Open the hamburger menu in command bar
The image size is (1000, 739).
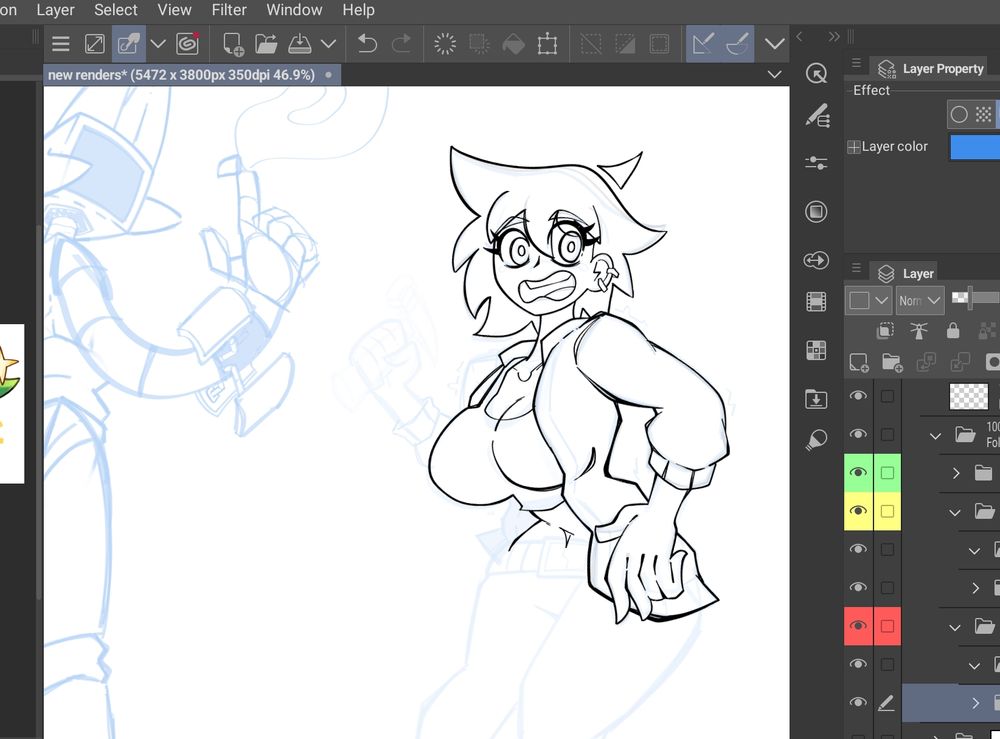coord(61,44)
